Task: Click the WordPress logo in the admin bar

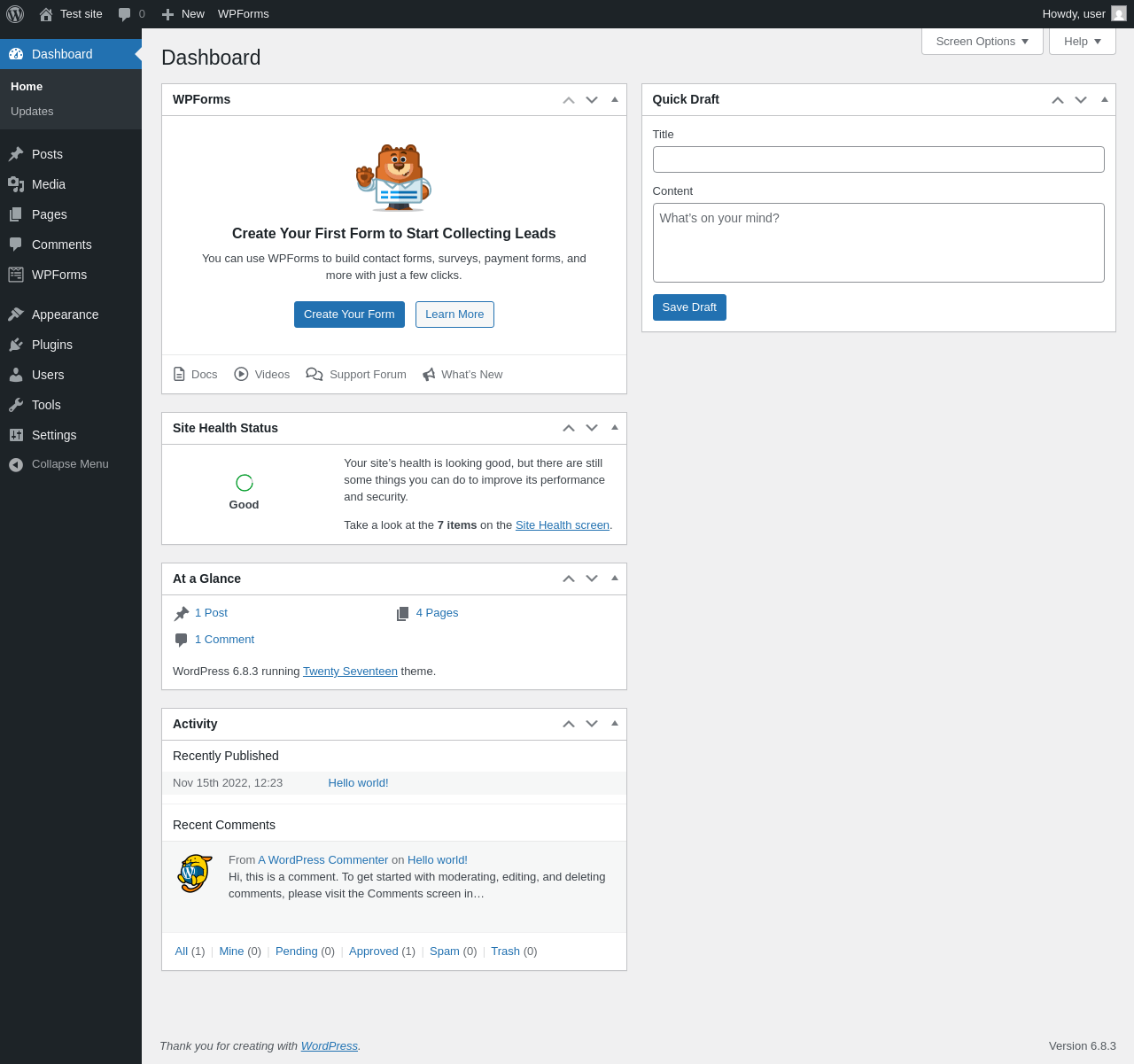Action: [15, 14]
